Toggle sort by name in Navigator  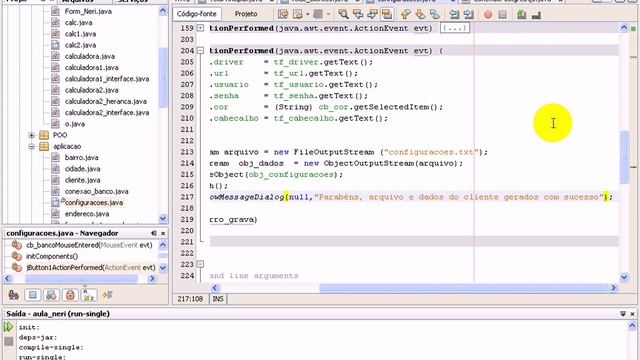click(89, 295)
